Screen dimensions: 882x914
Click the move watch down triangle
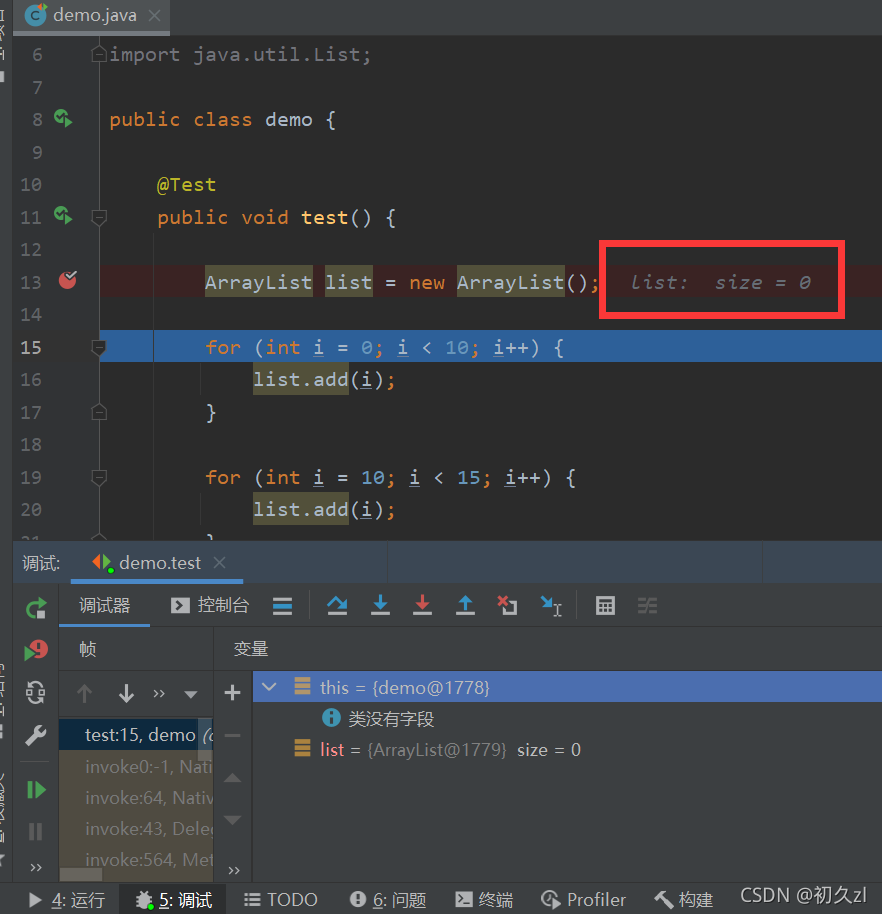[x=233, y=820]
